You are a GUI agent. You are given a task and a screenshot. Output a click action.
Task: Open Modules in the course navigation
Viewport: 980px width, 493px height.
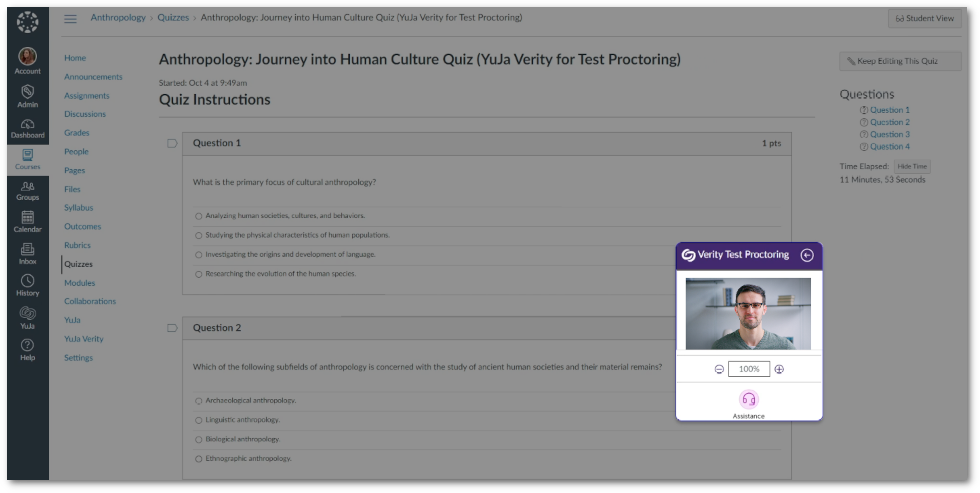point(79,283)
